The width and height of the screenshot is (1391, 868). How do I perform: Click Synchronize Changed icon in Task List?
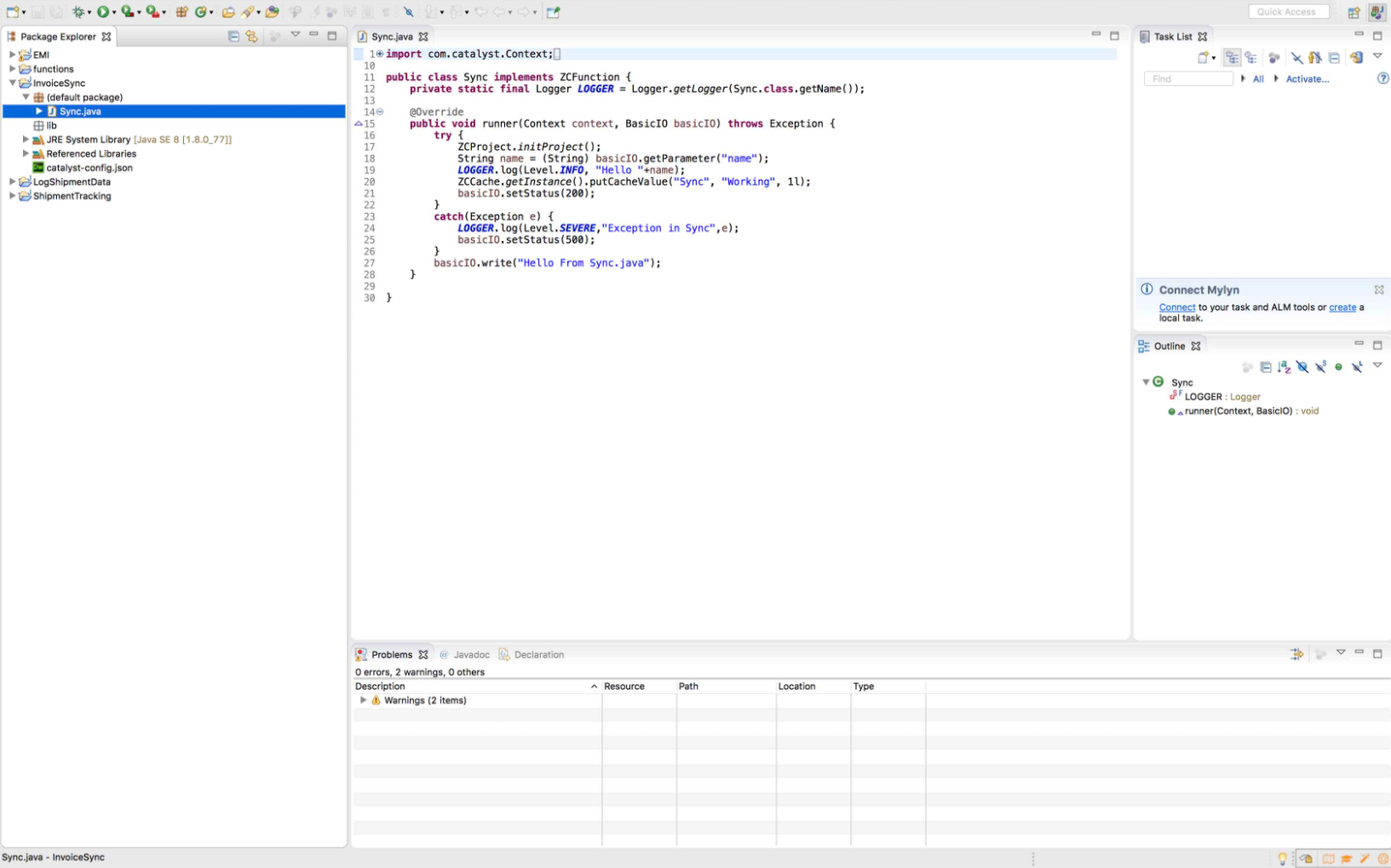pos(1356,58)
